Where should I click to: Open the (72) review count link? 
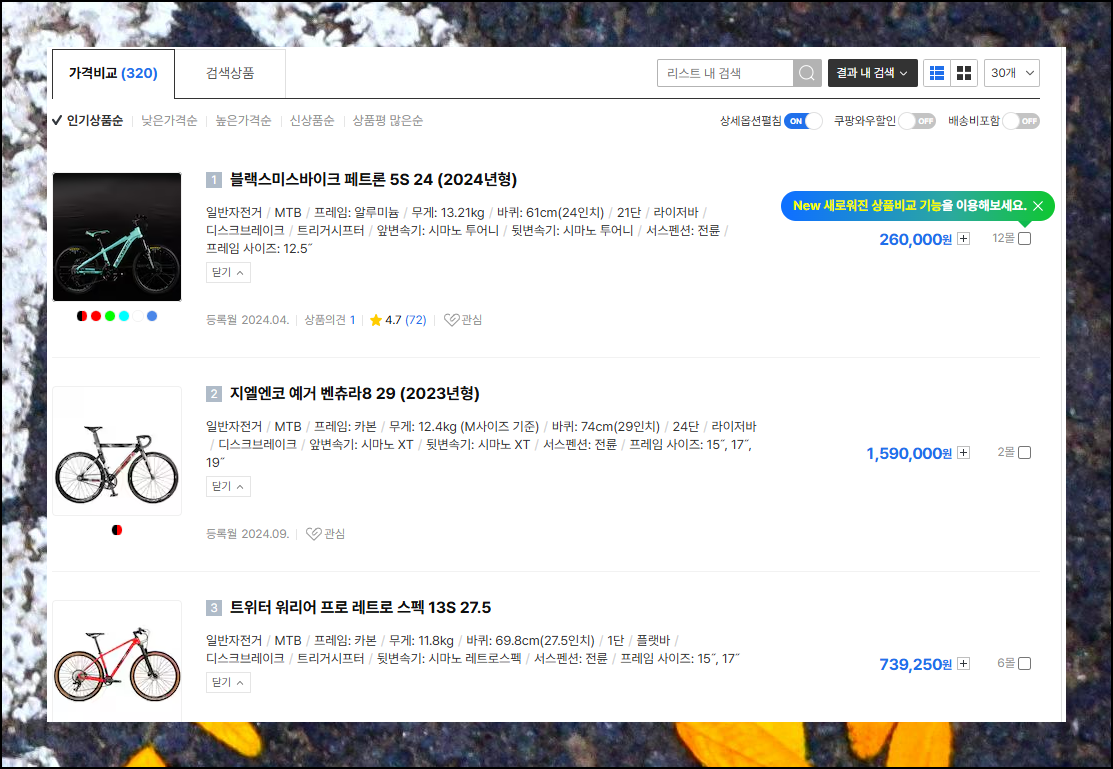click(x=415, y=320)
